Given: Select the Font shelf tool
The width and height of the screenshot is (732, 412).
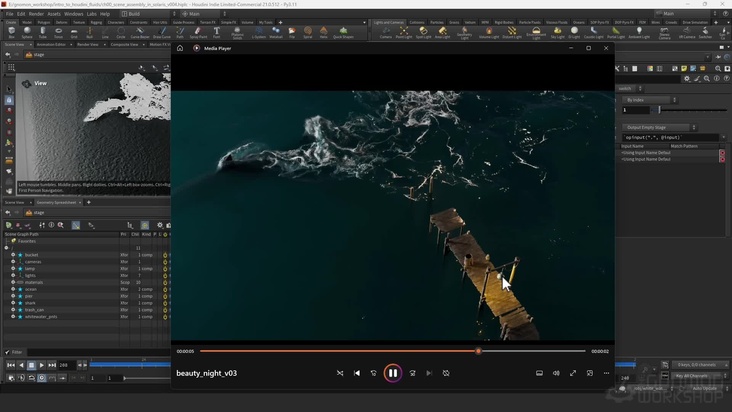Looking at the screenshot, I should click(x=217, y=32).
